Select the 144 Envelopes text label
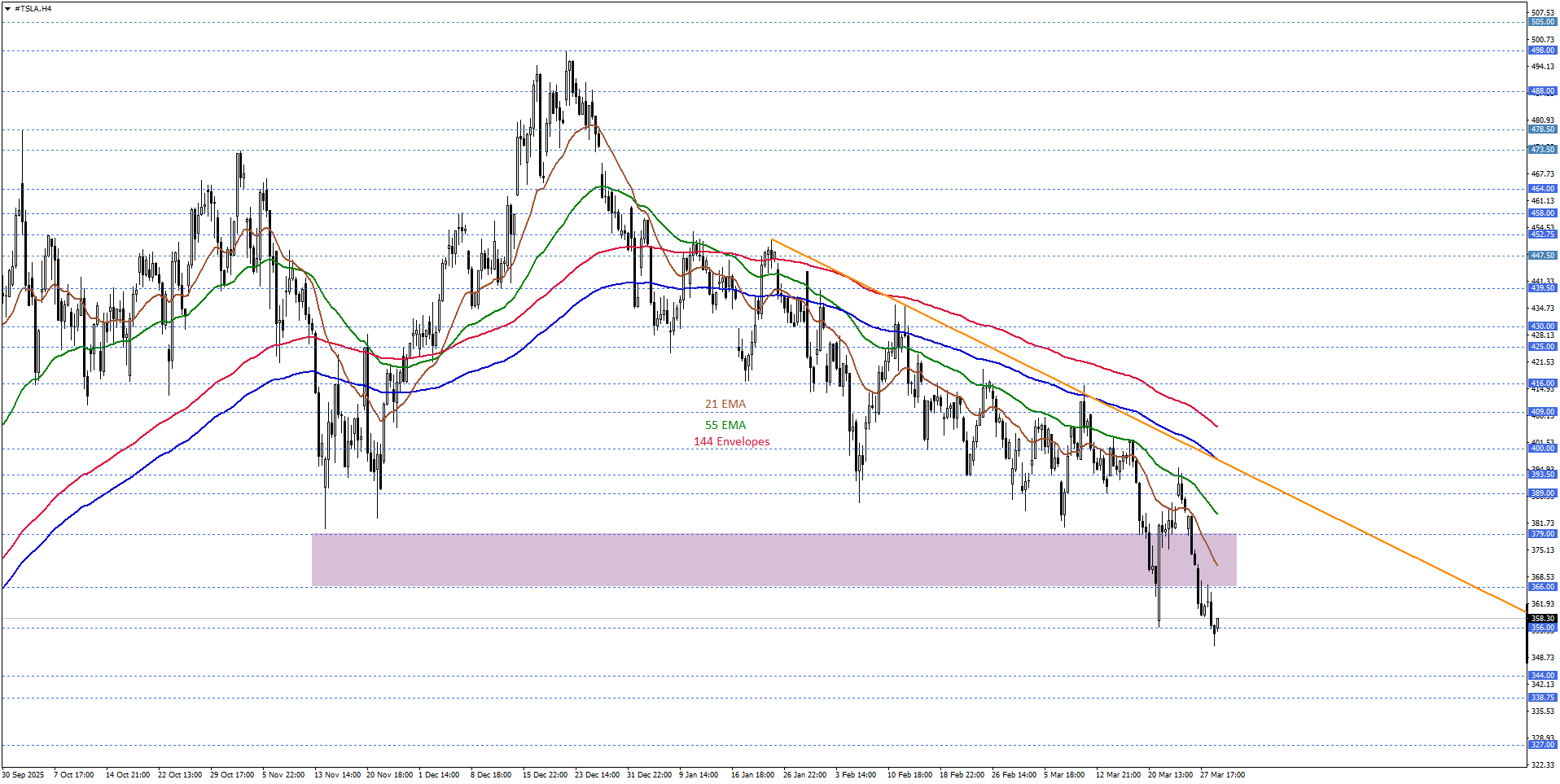 [731, 441]
